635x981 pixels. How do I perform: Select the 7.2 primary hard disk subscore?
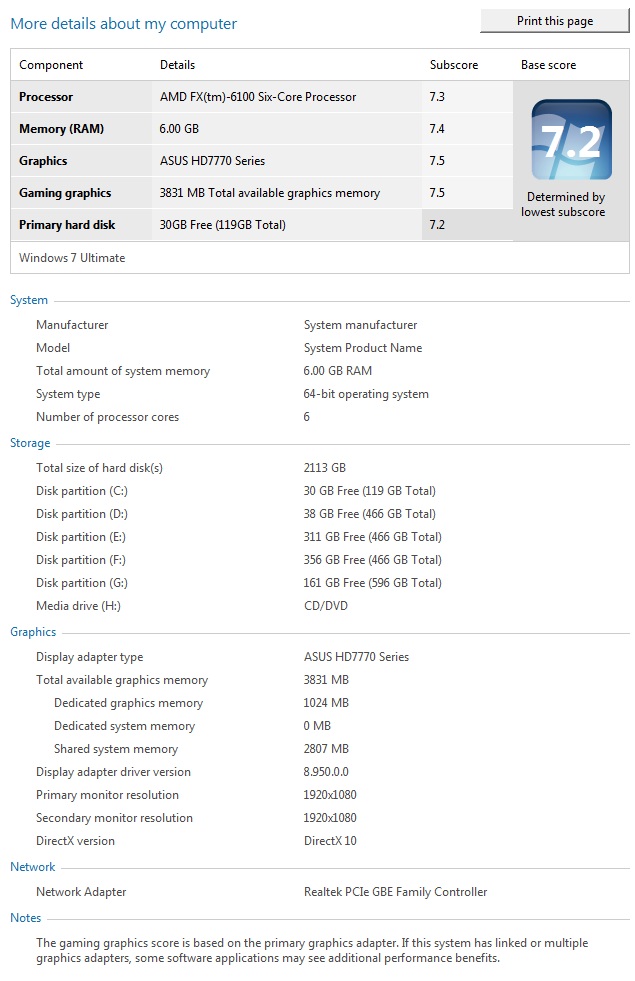click(437, 225)
